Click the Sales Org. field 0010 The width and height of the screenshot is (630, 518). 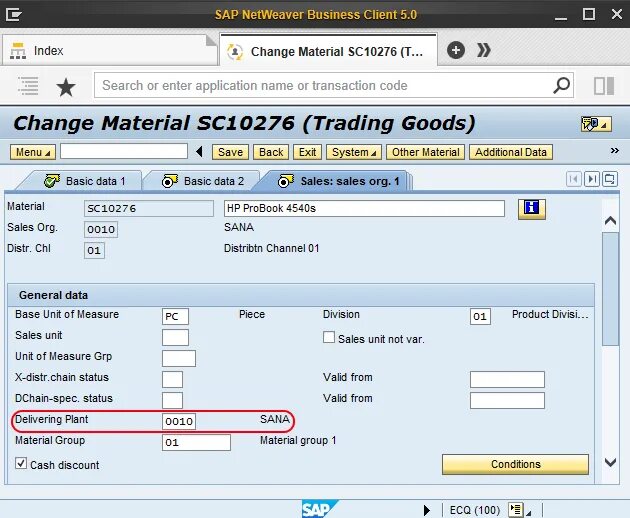coord(101,229)
